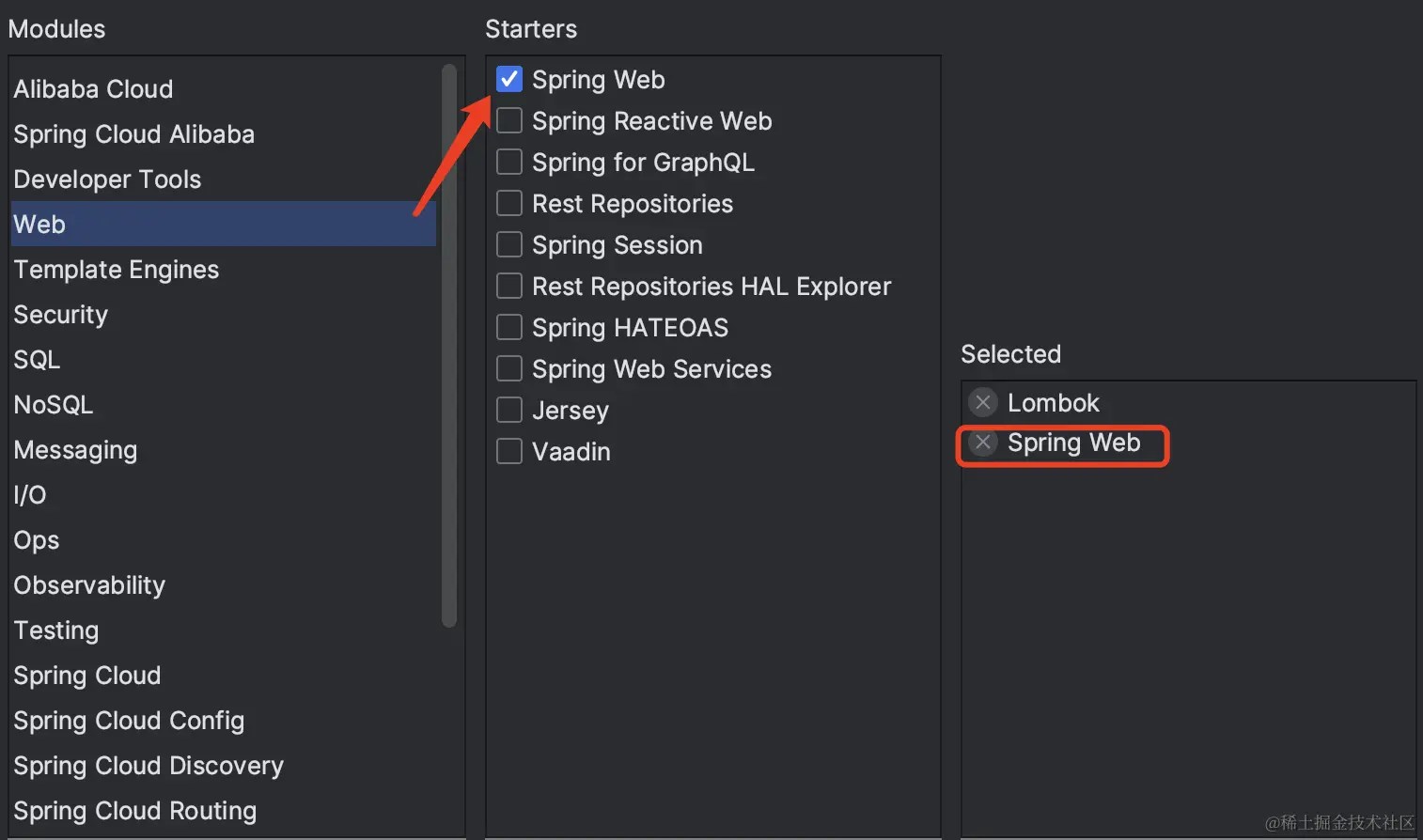This screenshot has width=1423, height=840.
Task: Tick the Rest Repositories checkbox
Action: point(509,204)
